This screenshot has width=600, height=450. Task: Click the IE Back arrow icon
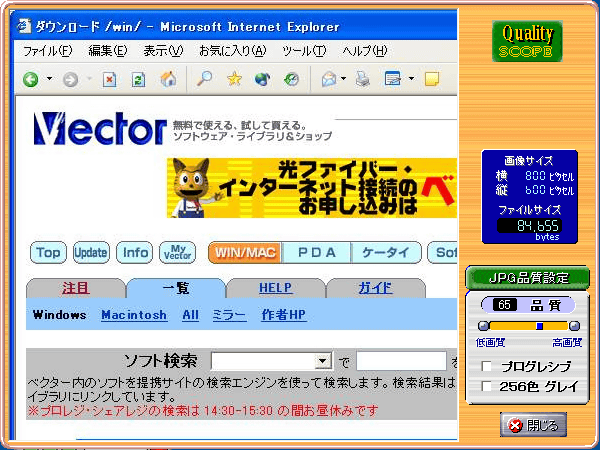[x=31, y=80]
